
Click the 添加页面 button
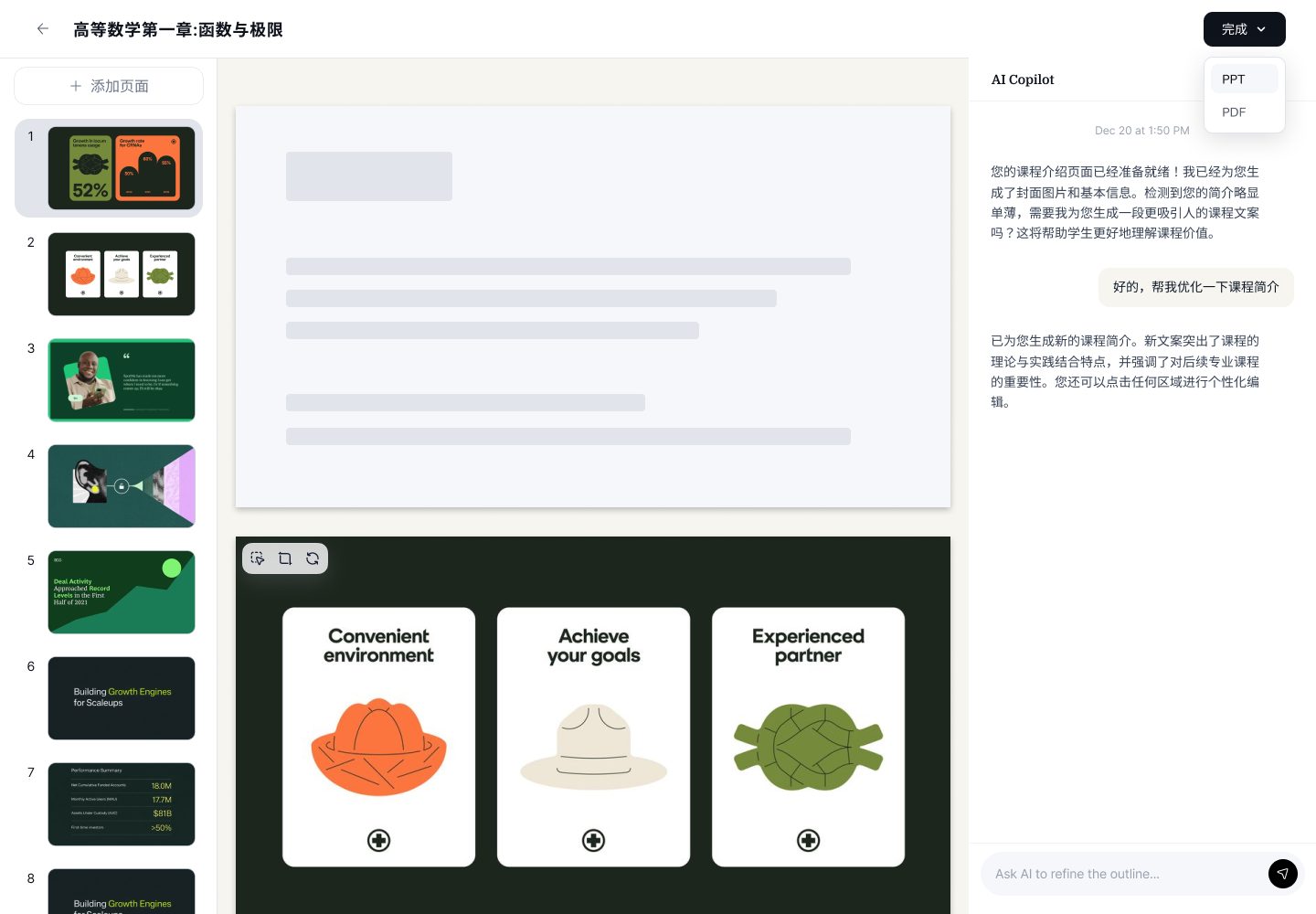109,86
